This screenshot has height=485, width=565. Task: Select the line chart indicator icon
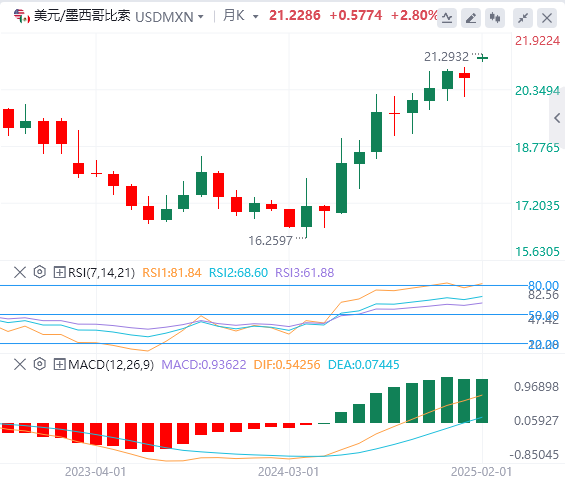(x=447, y=18)
